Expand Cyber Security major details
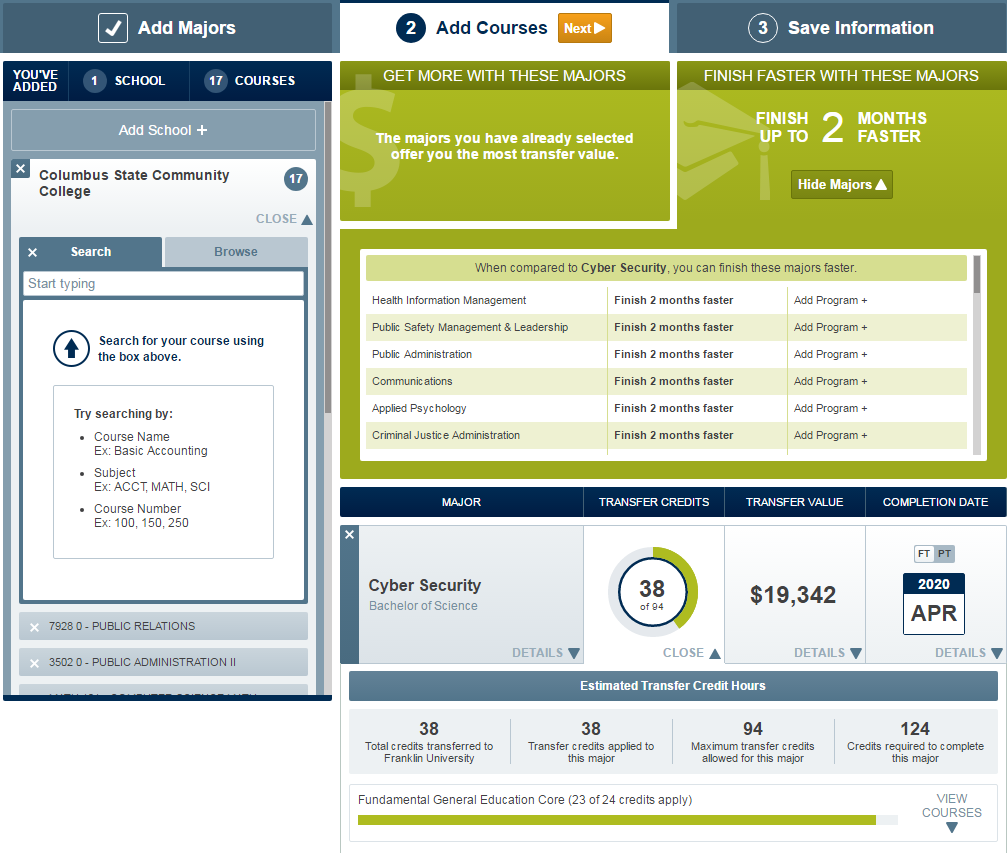Screen dimensions: 1007x853 (546, 653)
